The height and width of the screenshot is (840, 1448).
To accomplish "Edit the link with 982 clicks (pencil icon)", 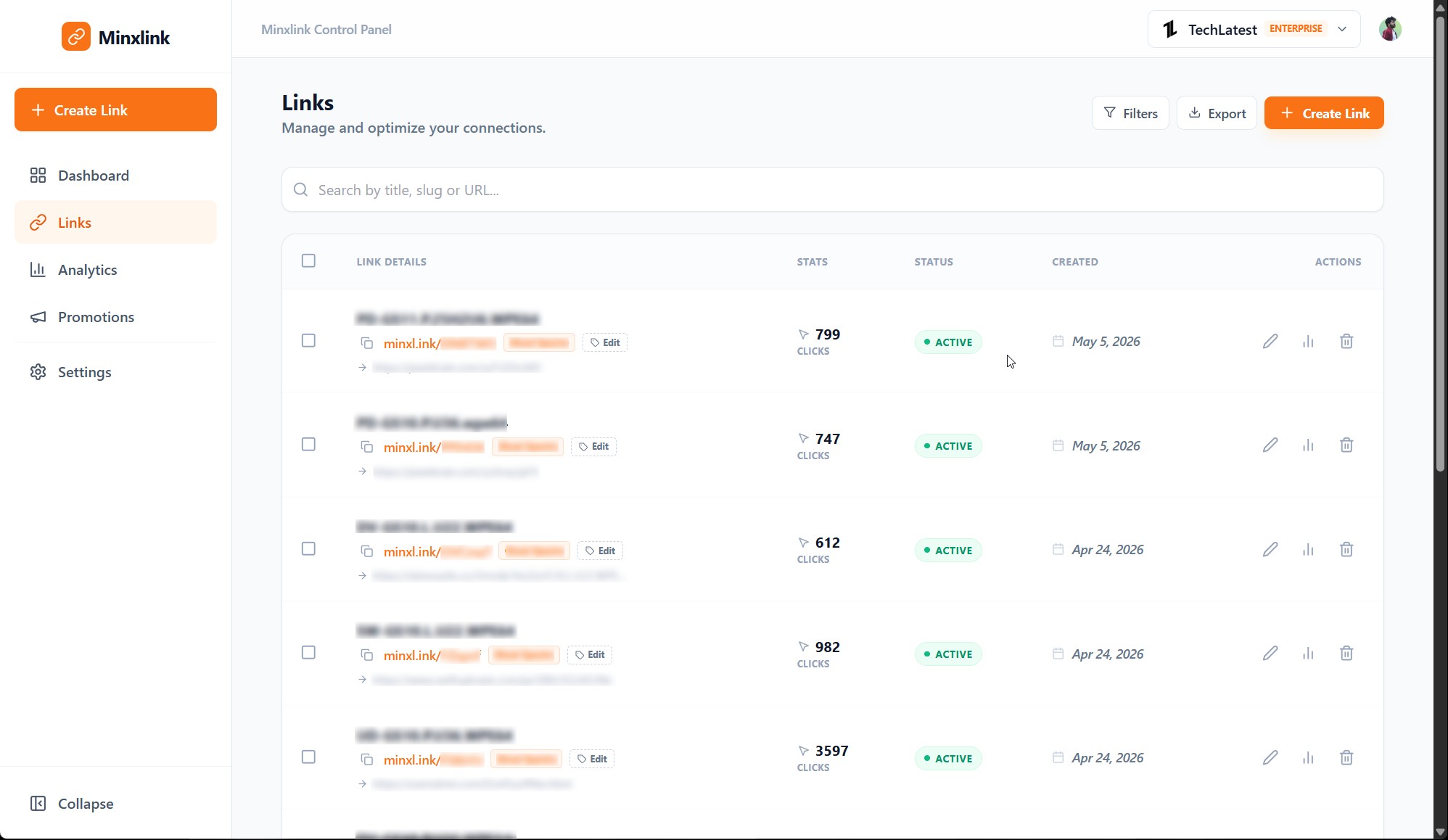I will coord(1270,654).
